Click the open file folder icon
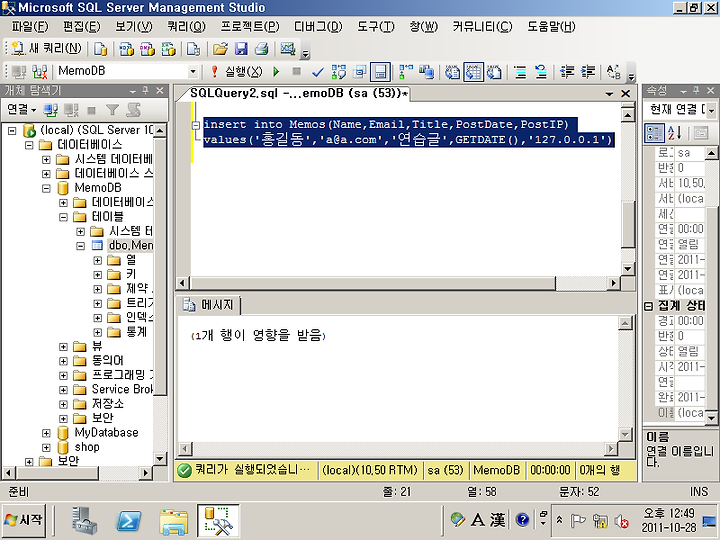Screen dimensions: 720x540 (220, 48)
